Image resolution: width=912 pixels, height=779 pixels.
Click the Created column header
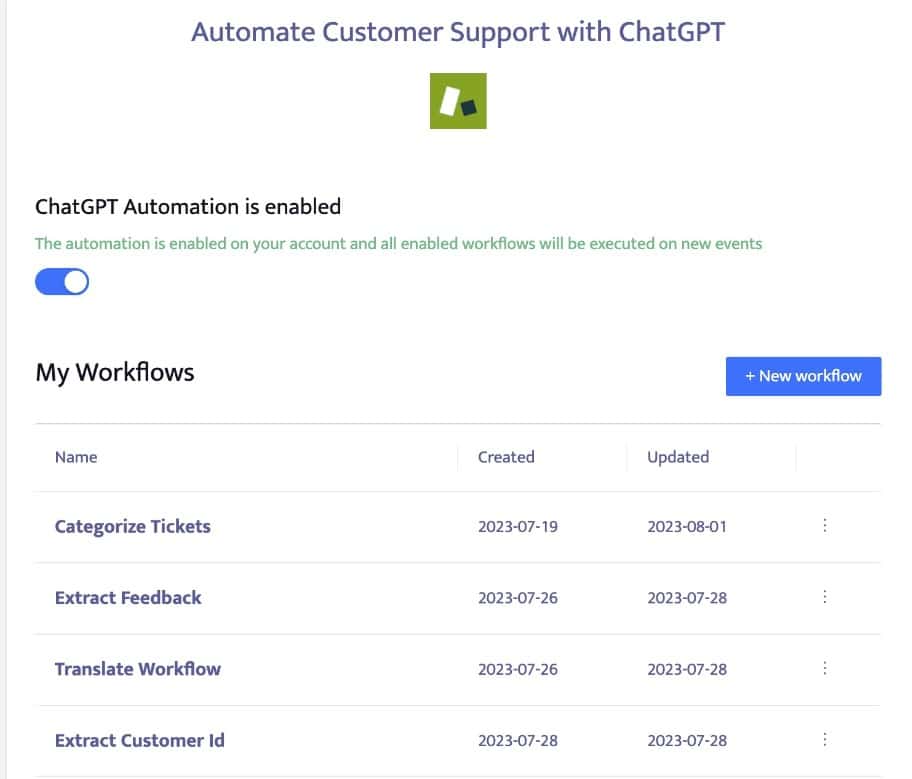click(506, 457)
